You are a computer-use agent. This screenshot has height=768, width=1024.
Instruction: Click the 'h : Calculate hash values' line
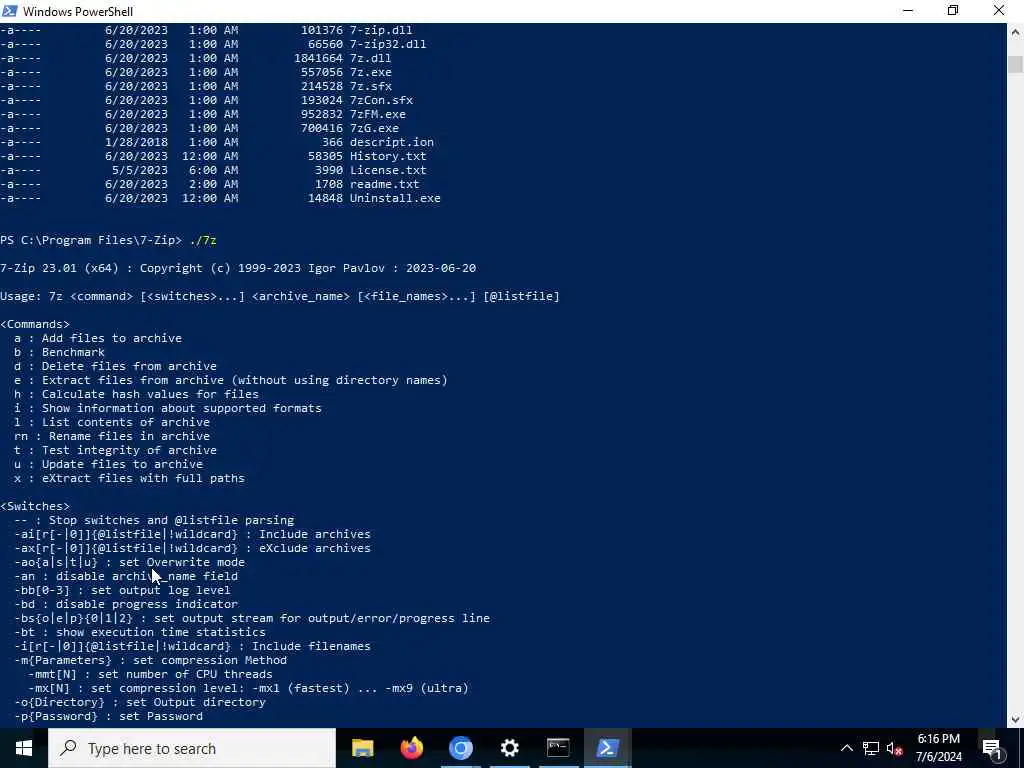point(136,394)
